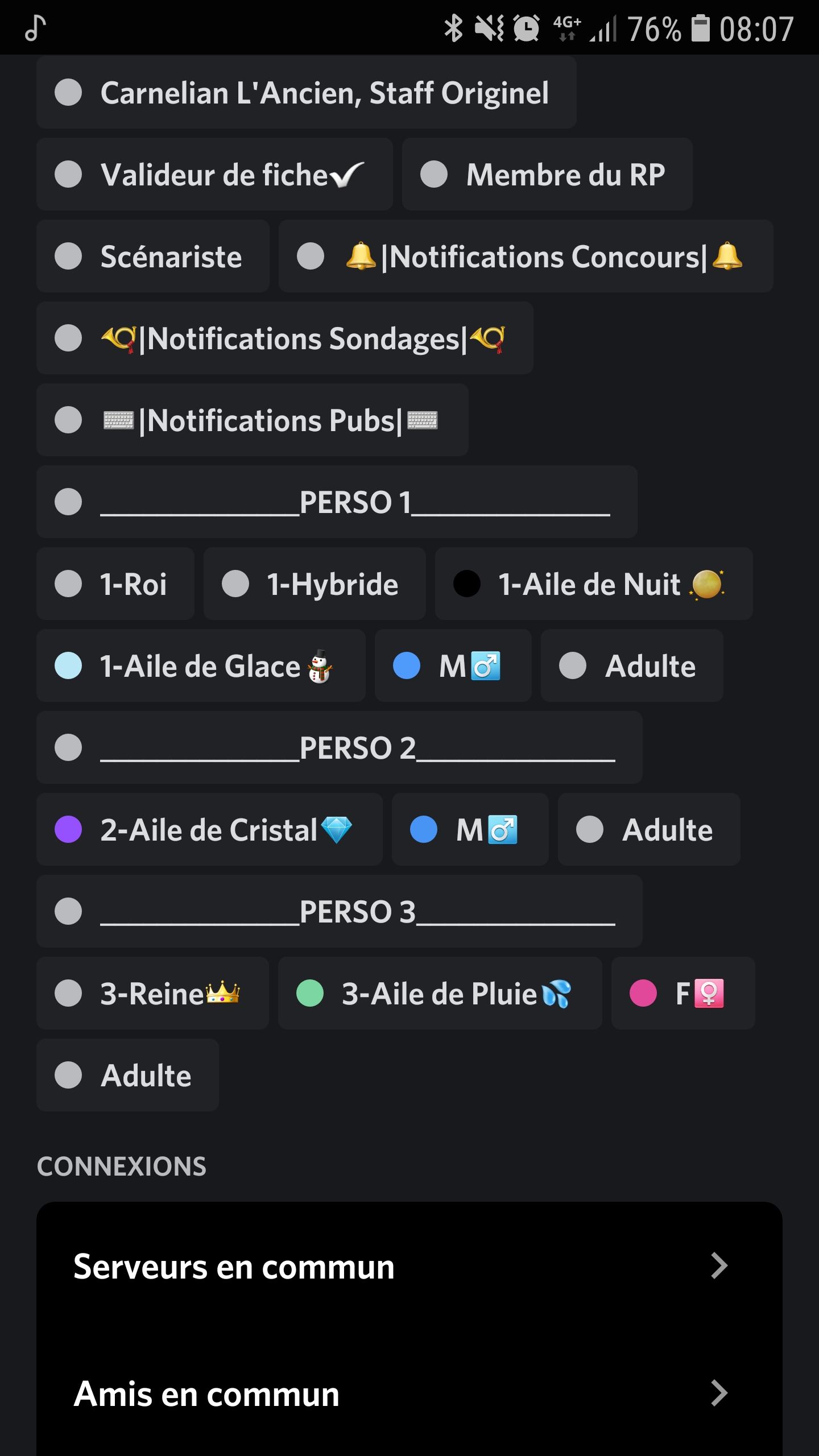Tap the PERSO 1 separator role
The width and height of the screenshot is (819, 1456).
(x=337, y=502)
